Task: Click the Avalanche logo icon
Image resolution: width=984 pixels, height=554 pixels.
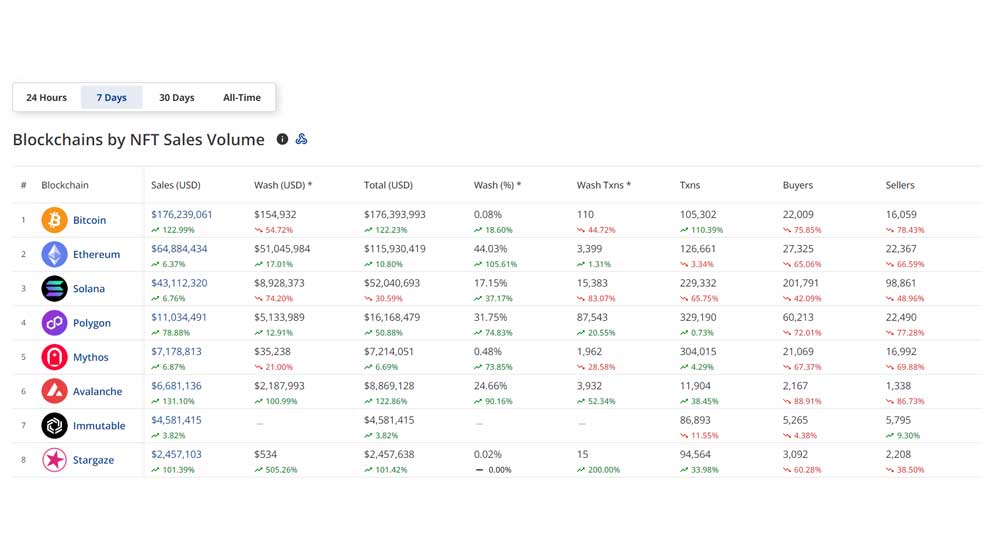Action: tap(55, 391)
